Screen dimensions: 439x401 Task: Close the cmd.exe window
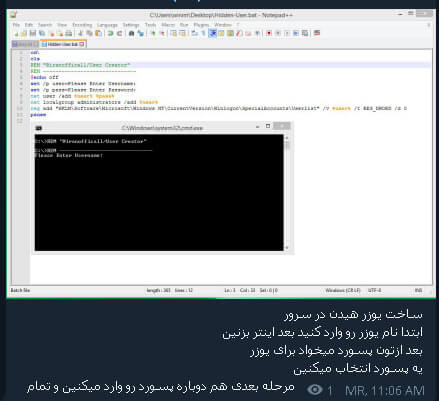282,126
